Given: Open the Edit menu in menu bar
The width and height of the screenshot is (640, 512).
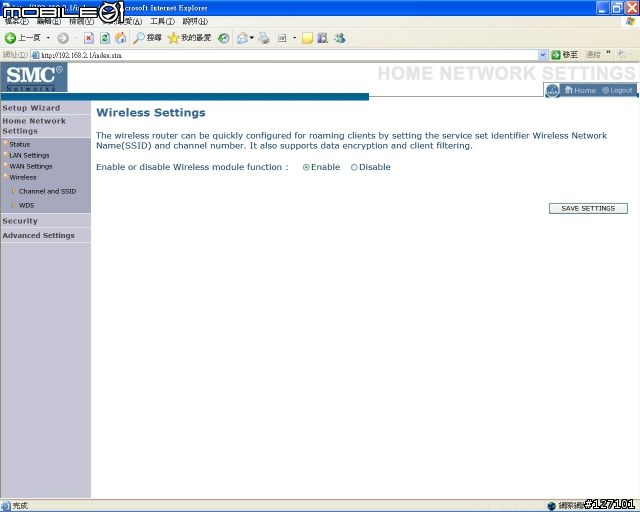Looking at the screenshot, I should pos(49,22).
